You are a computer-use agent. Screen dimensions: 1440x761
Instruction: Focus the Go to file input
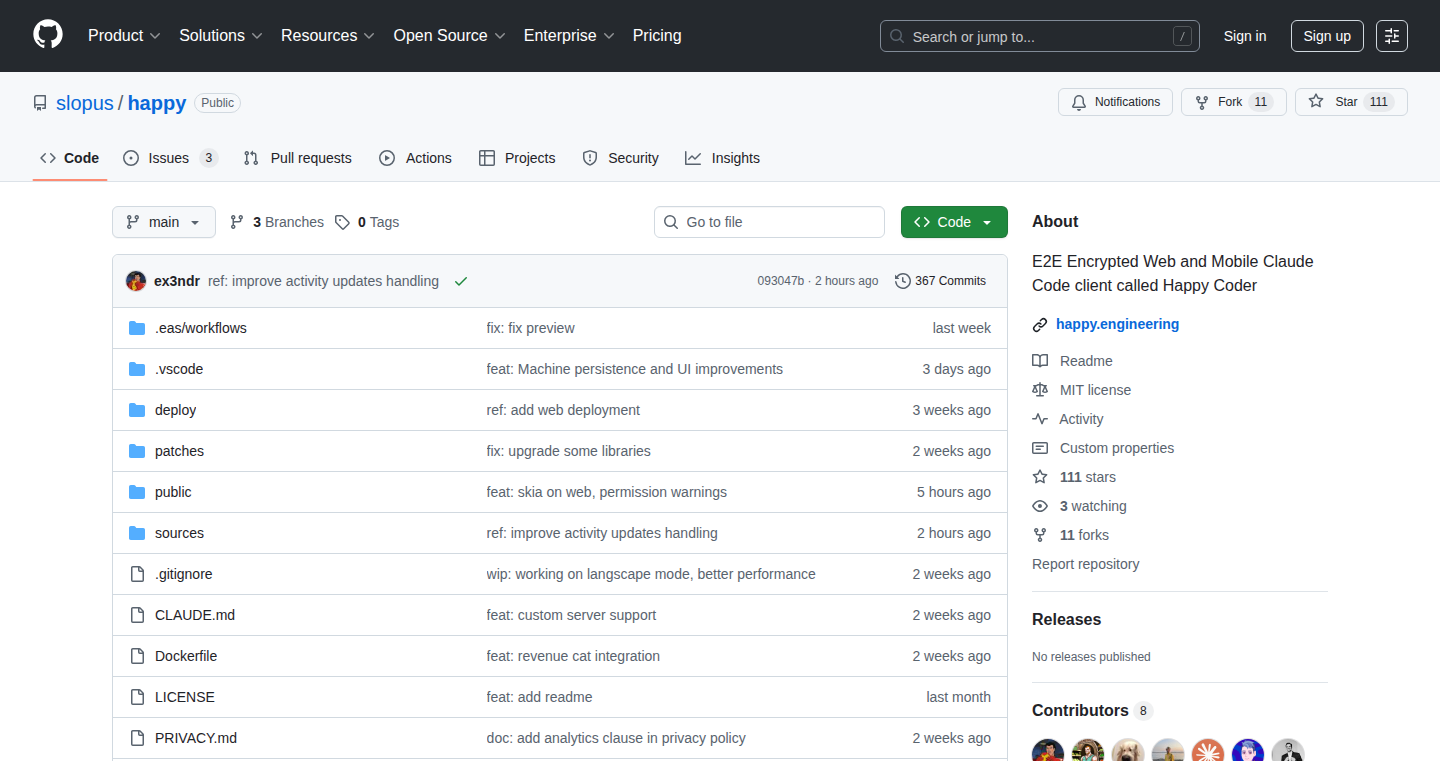[x=769, y=222]
